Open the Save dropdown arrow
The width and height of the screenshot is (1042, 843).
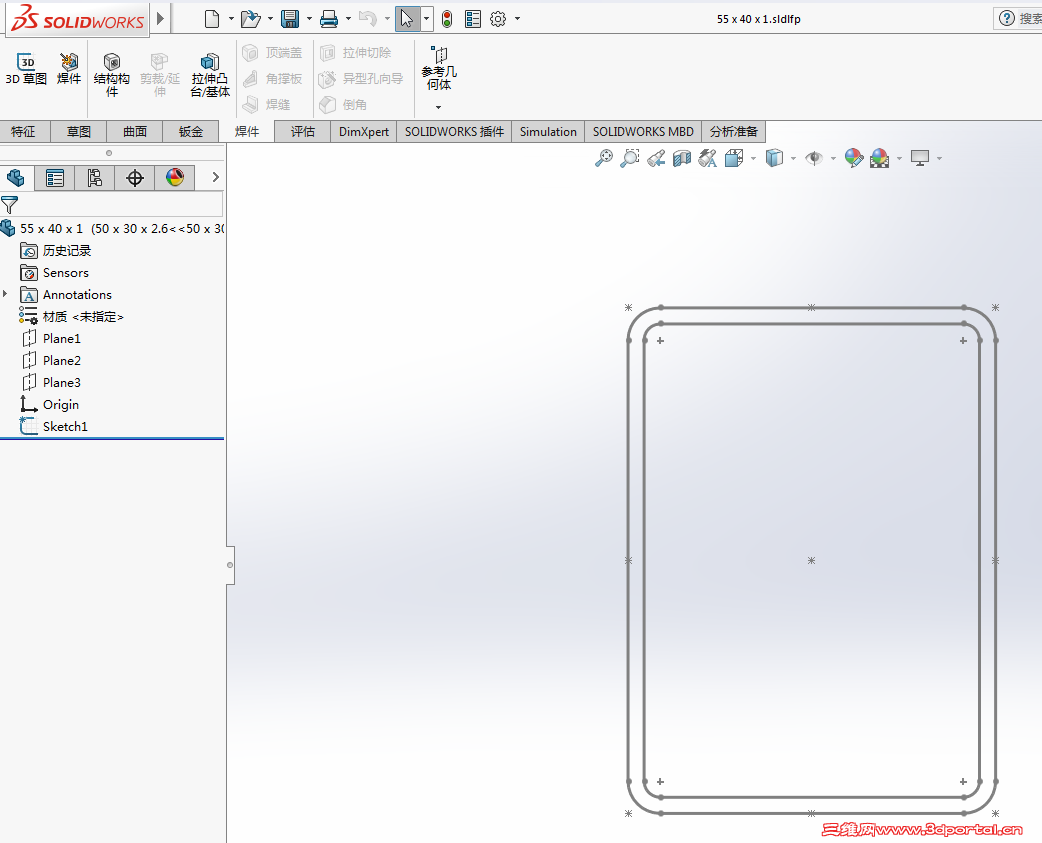click(309, 19)
